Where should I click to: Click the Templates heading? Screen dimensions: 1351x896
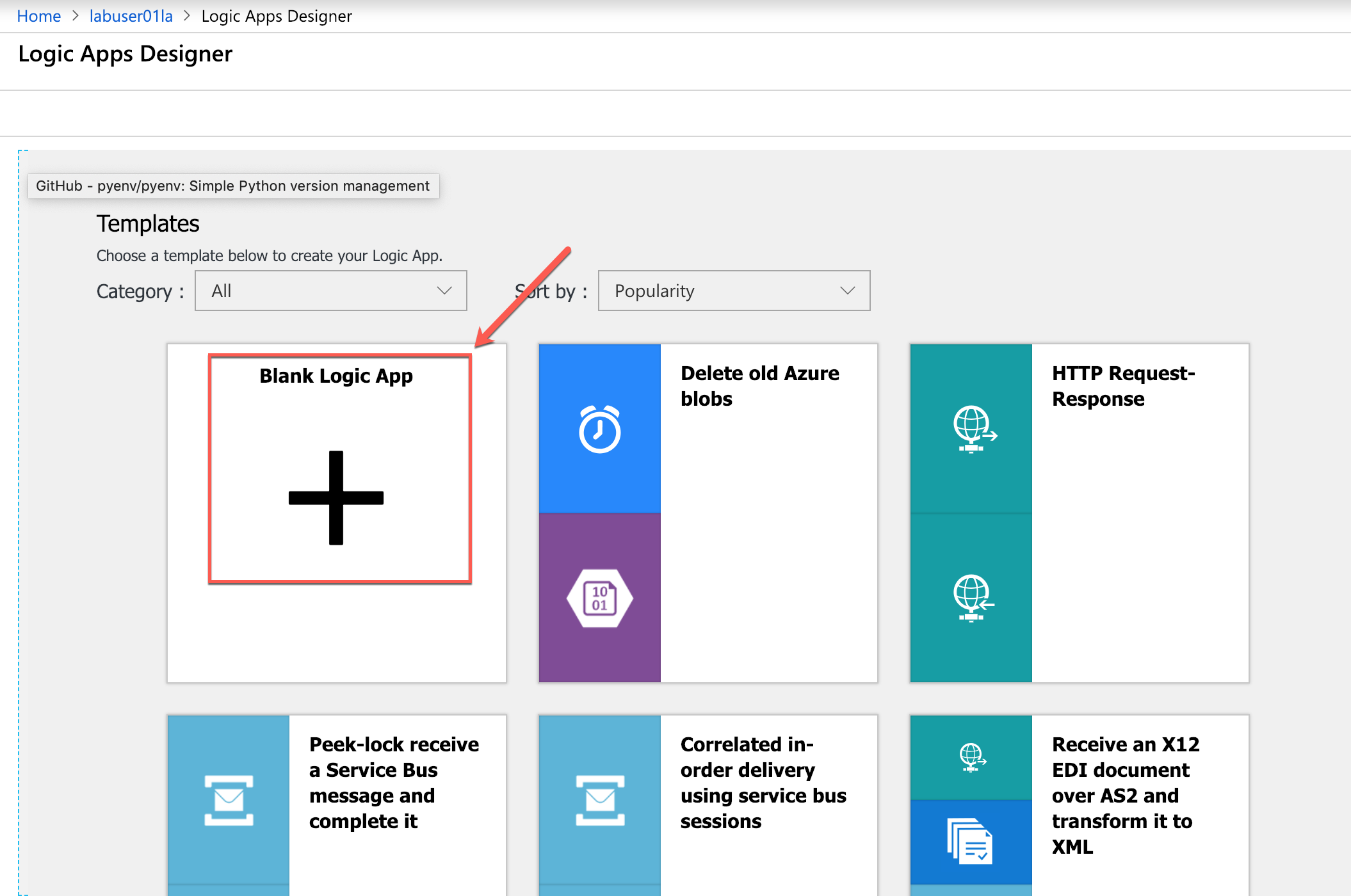coord(148,223)
